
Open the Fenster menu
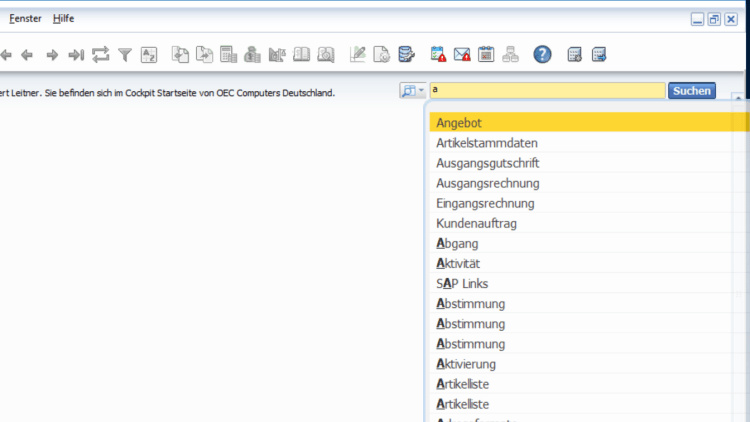pyautogui.click(x=27, y=19)
